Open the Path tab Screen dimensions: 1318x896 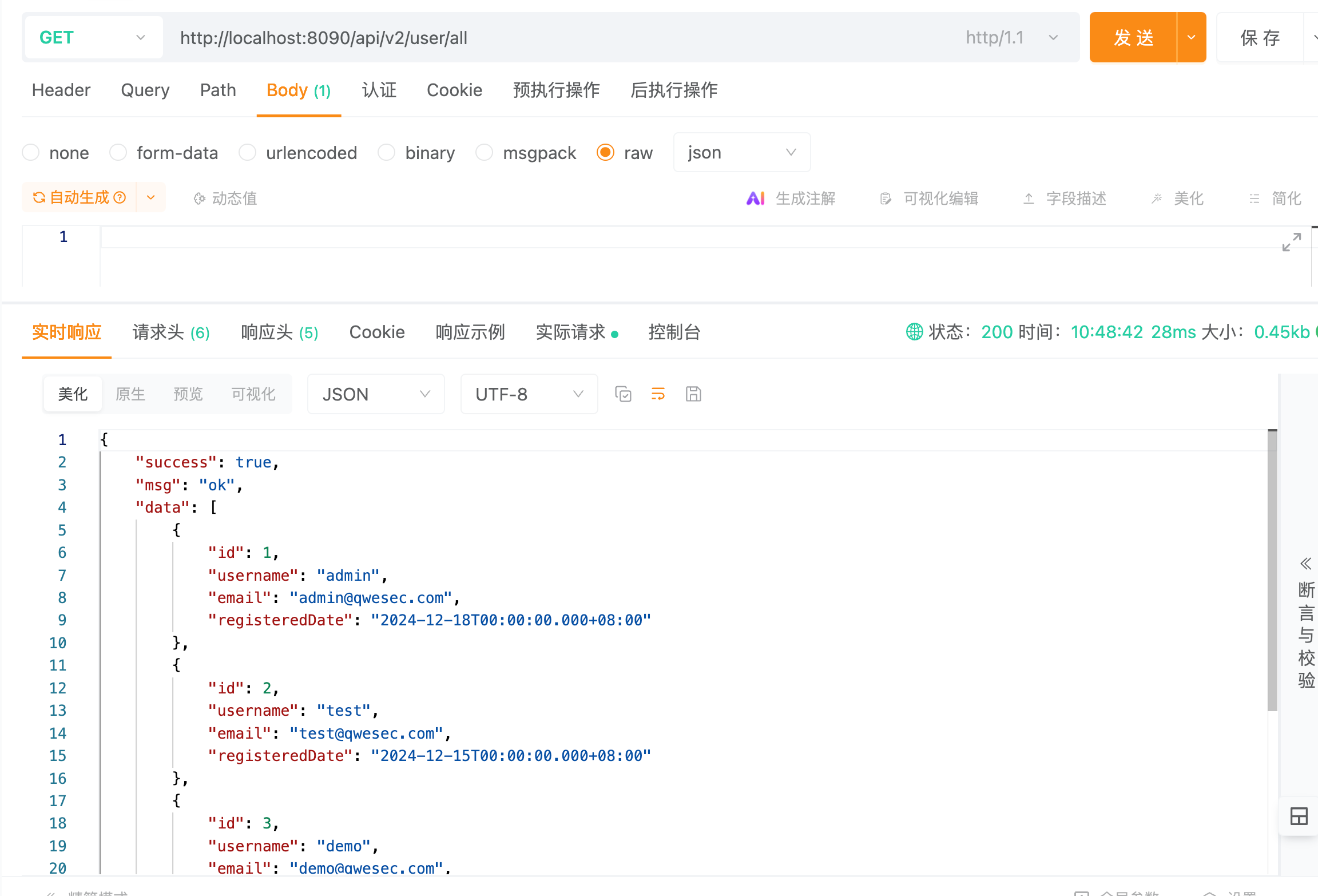[218, 90]
